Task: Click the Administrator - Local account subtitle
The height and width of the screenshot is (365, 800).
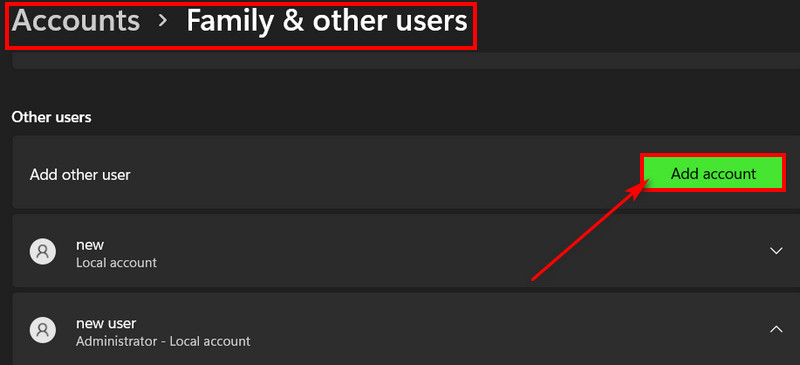Action: coord(163,341)
